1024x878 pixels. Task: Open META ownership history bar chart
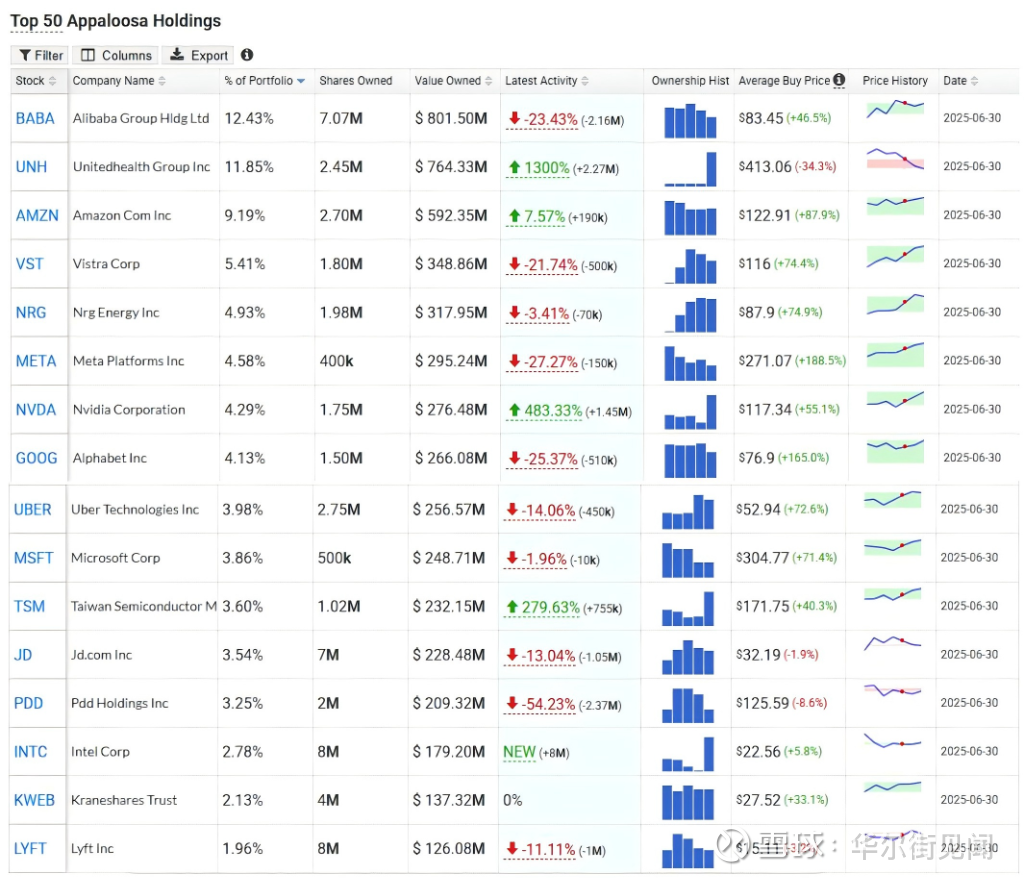click(690, 363)
